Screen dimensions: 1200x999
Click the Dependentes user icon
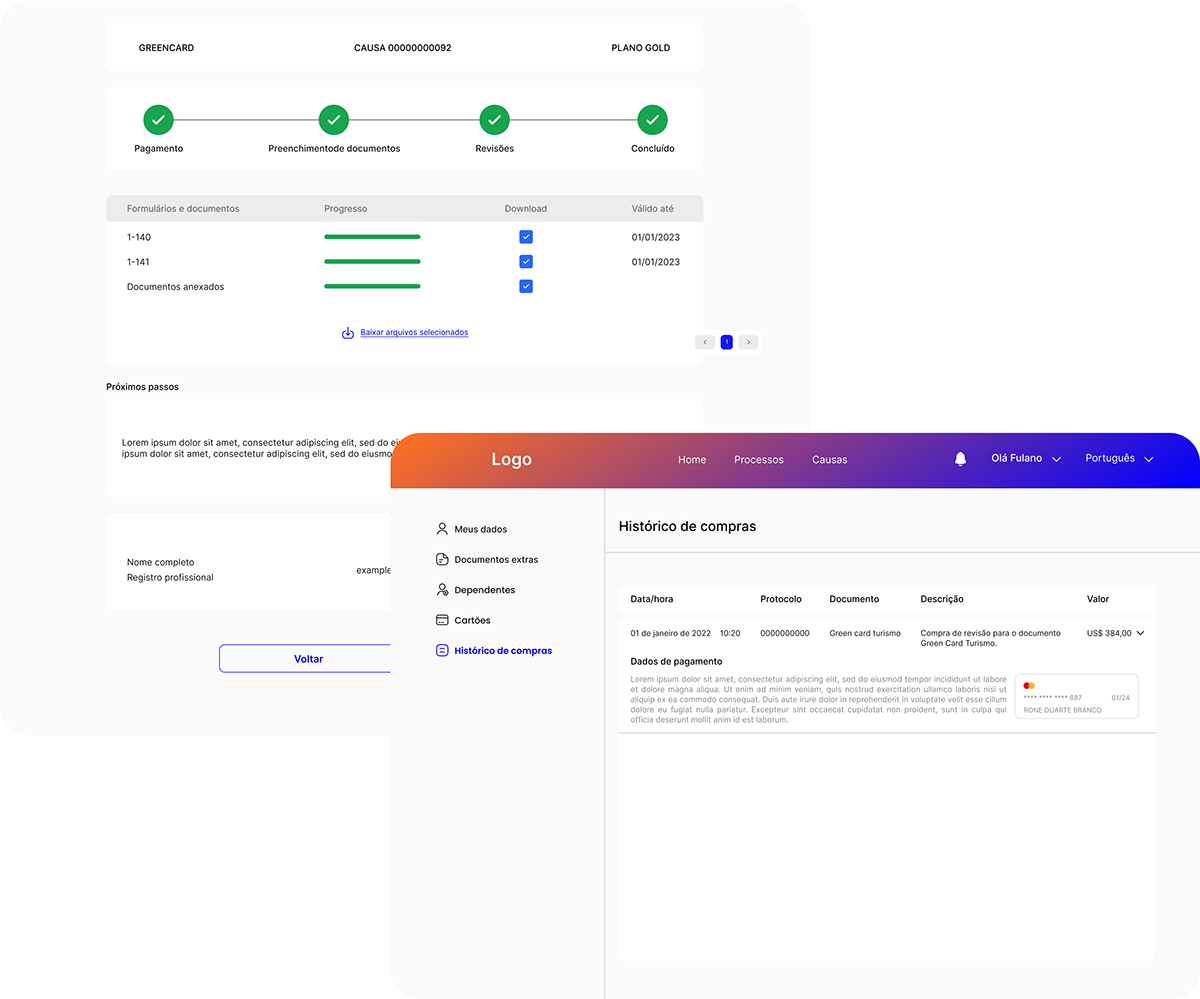pos(442,590)
